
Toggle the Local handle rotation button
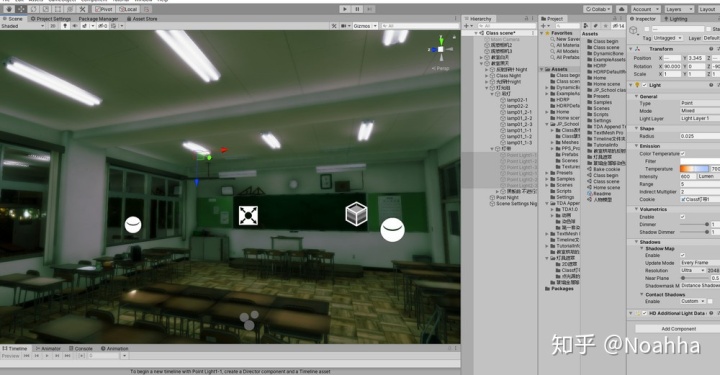(128, 9)
